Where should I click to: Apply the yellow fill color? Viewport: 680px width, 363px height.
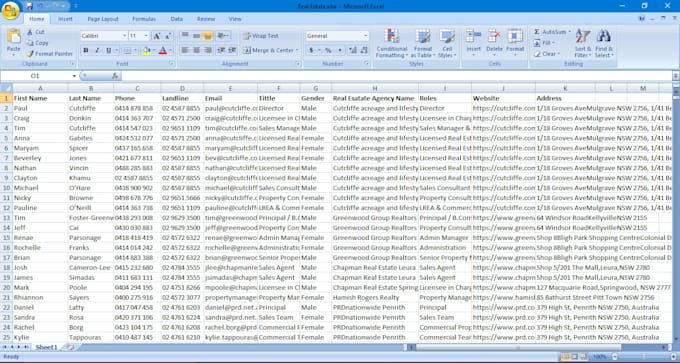coord(146,50)
